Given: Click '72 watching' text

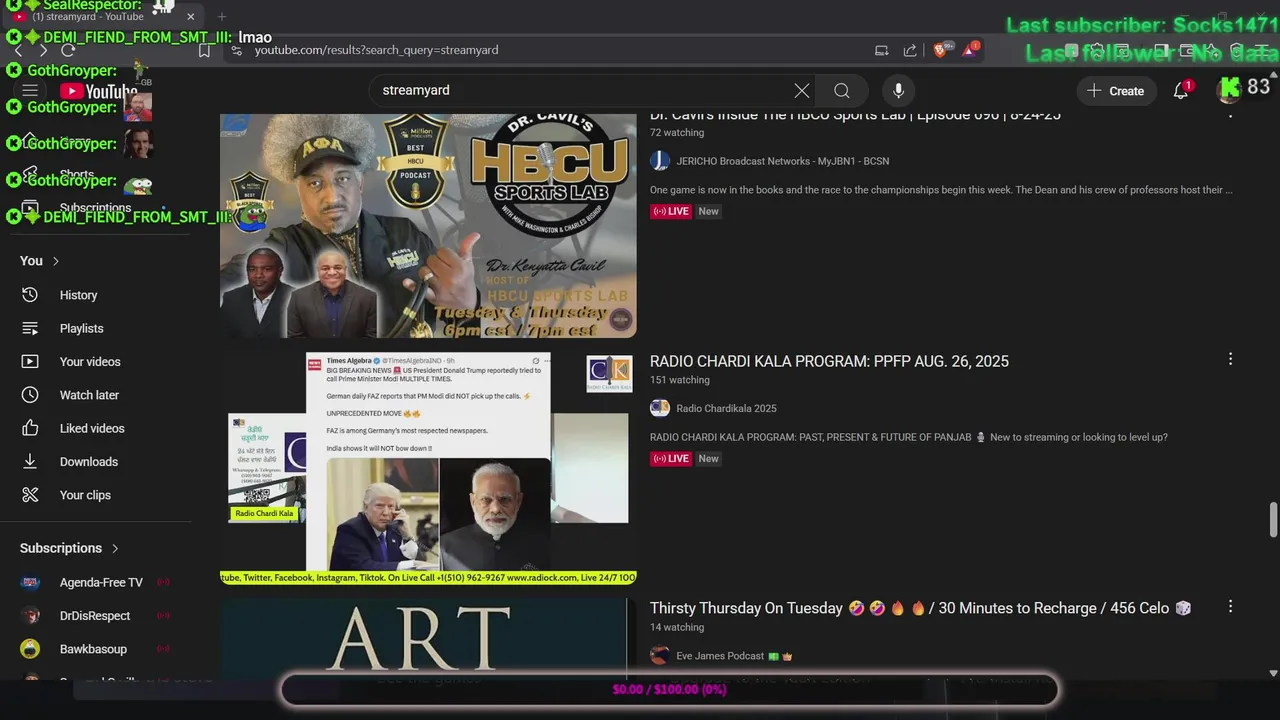Looking at the screenshot, I should (677, 133).
